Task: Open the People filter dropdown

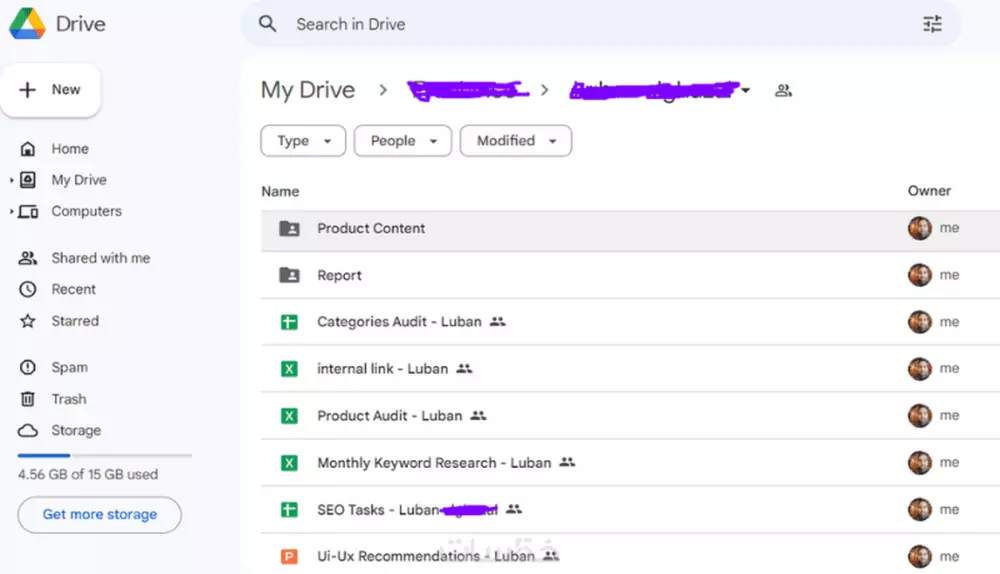Action: [403, 141]
